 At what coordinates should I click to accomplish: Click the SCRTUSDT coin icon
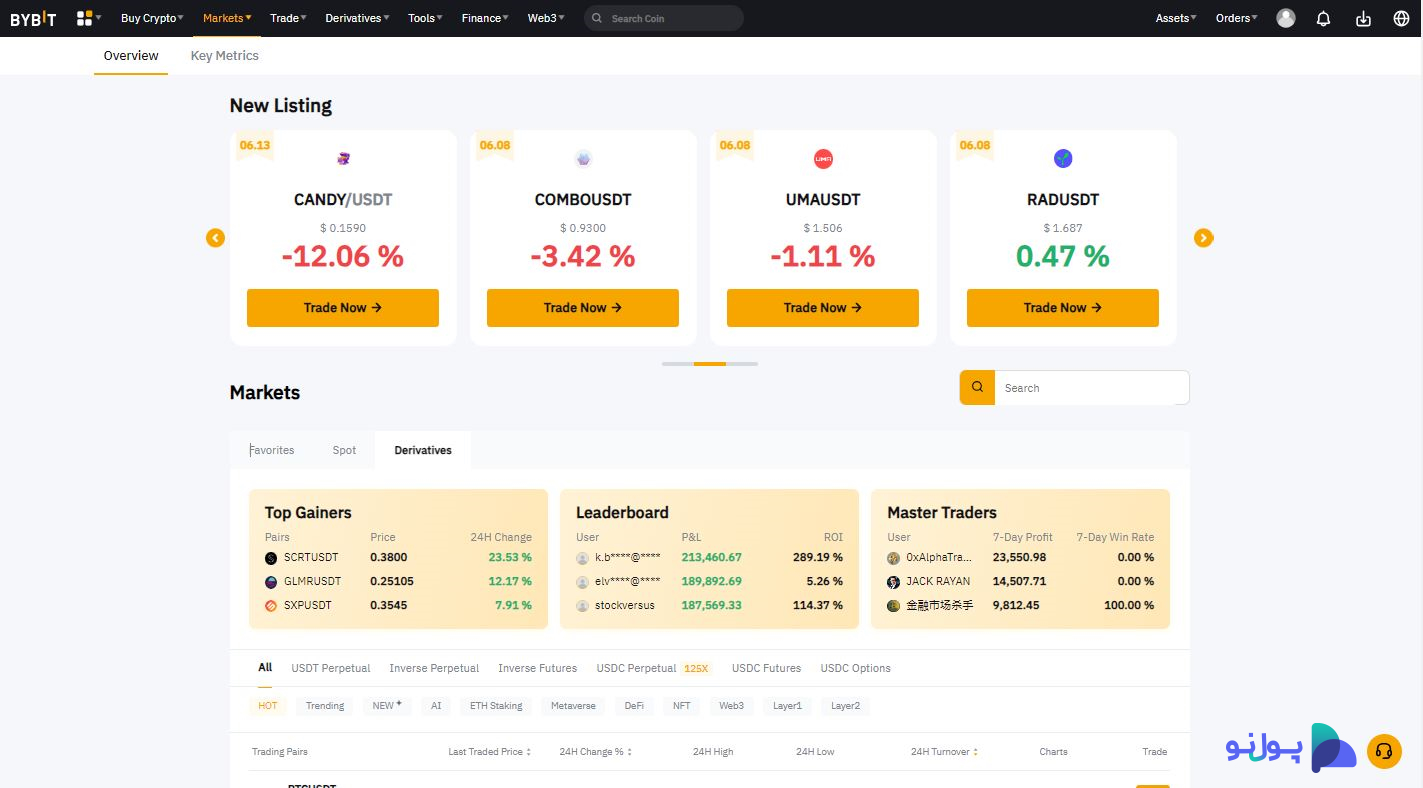(x=271, y=558)
